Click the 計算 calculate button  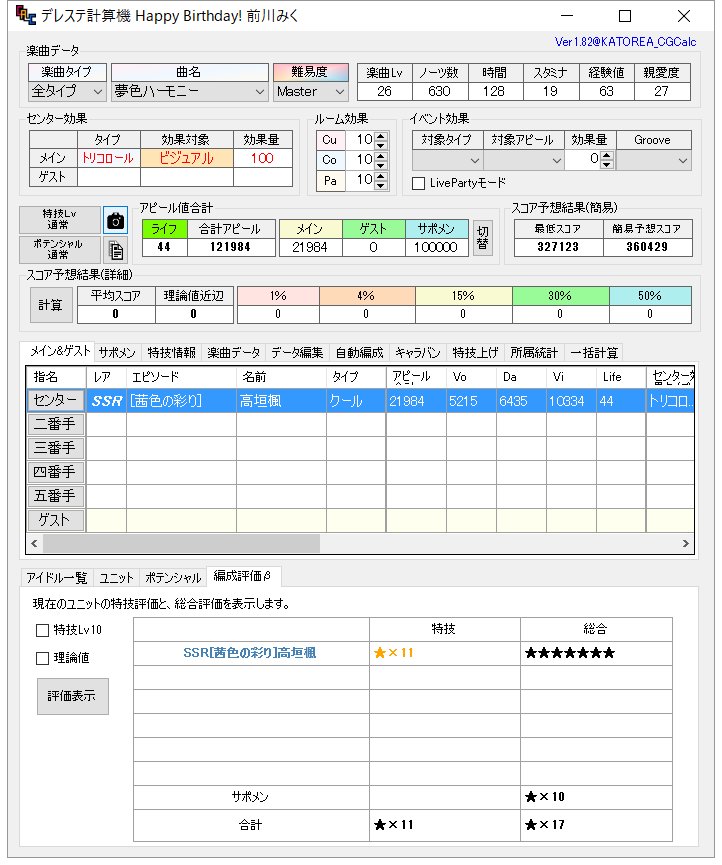(51, 305)
